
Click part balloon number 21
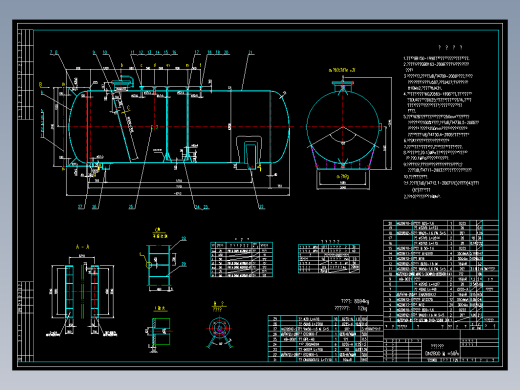pyautogui.click(x=251, y=52)
